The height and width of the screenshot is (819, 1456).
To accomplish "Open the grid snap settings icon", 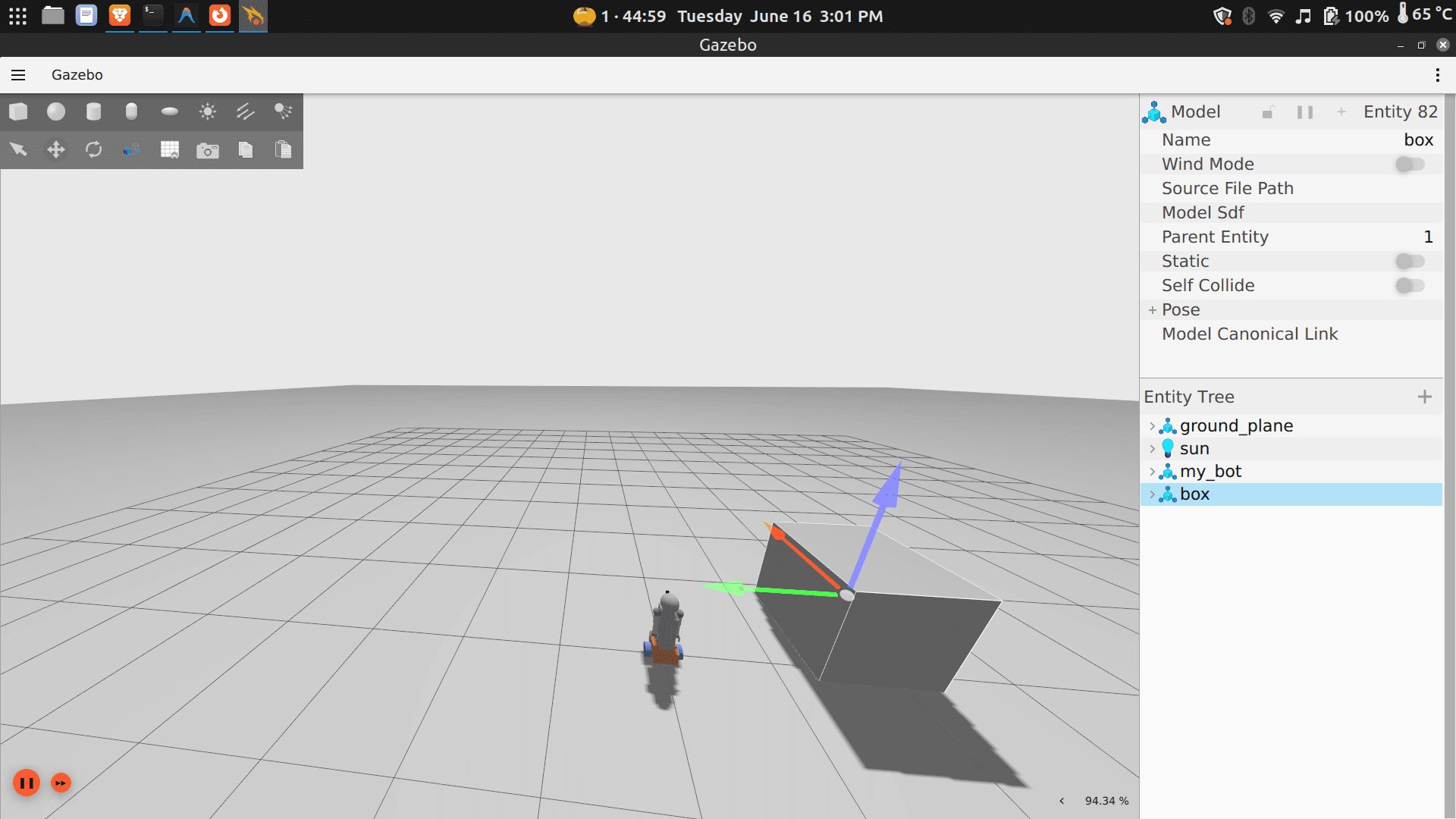I will pos(170,149).
